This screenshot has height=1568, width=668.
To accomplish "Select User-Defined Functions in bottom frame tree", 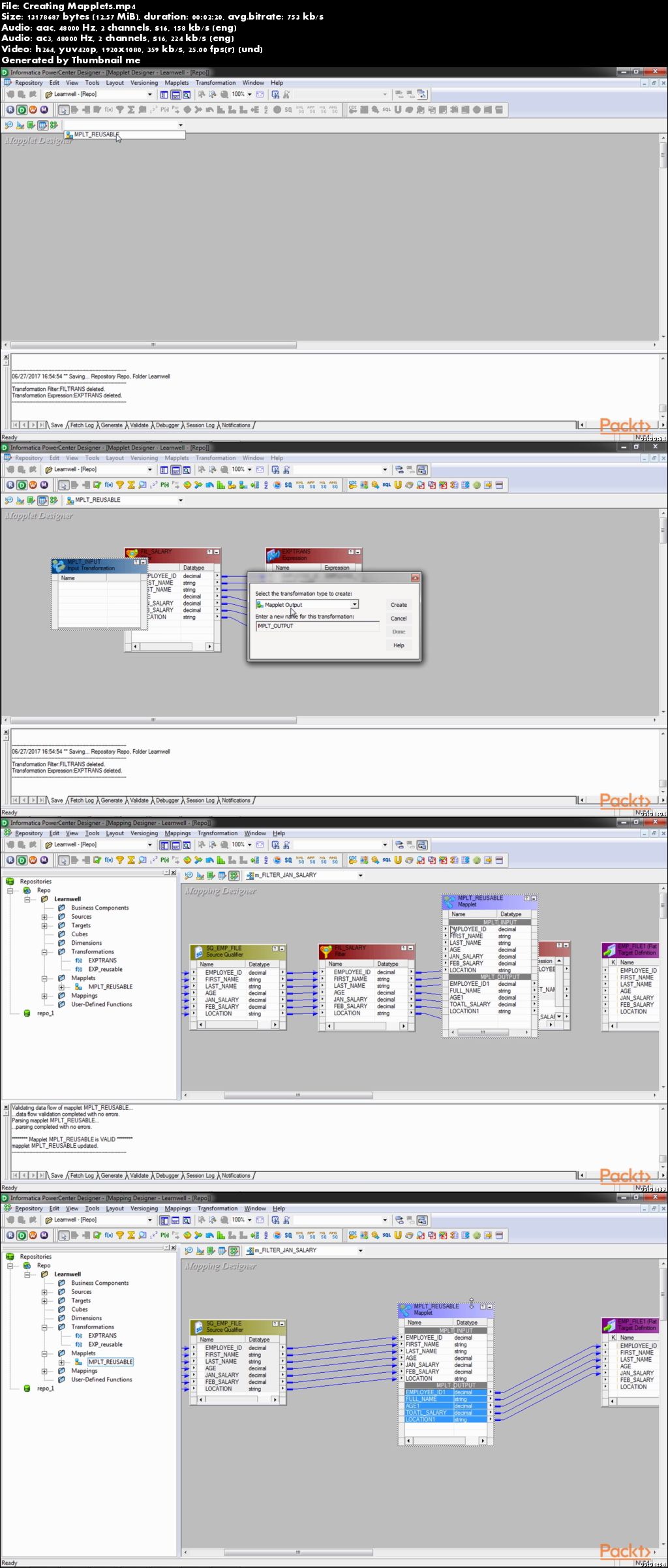I will (102, 1379).
